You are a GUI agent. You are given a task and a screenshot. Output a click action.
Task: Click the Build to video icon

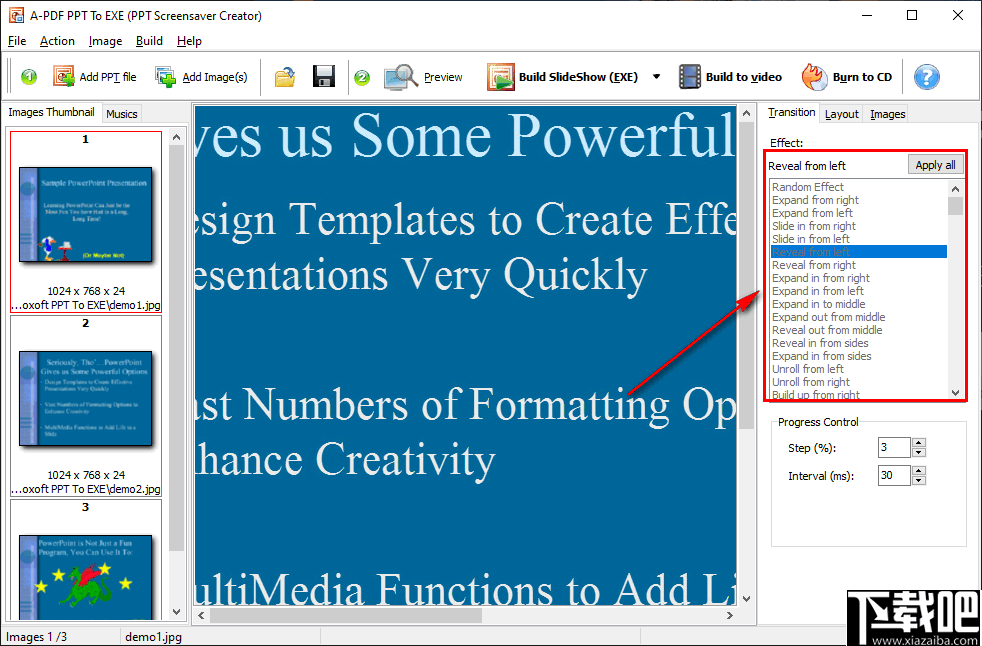click(x=690, y=76)
